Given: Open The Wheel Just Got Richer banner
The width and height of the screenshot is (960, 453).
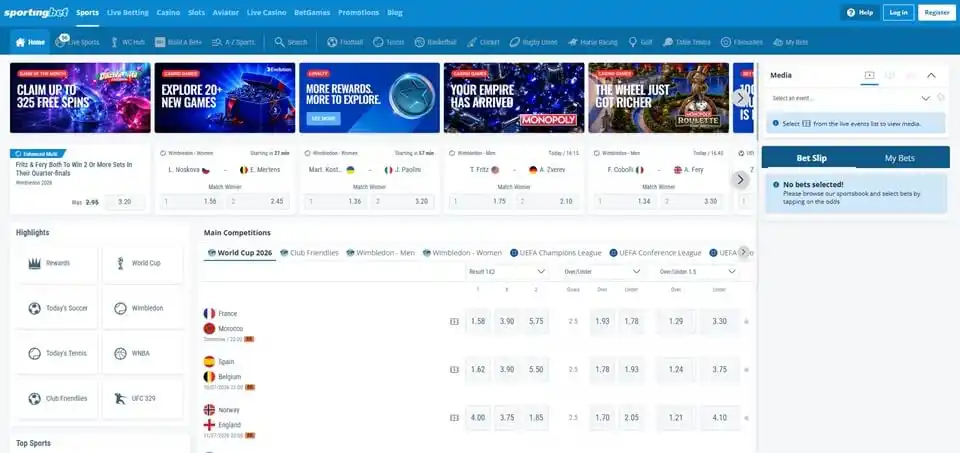Looking at the screenshot, I should [x=659, y=98].
